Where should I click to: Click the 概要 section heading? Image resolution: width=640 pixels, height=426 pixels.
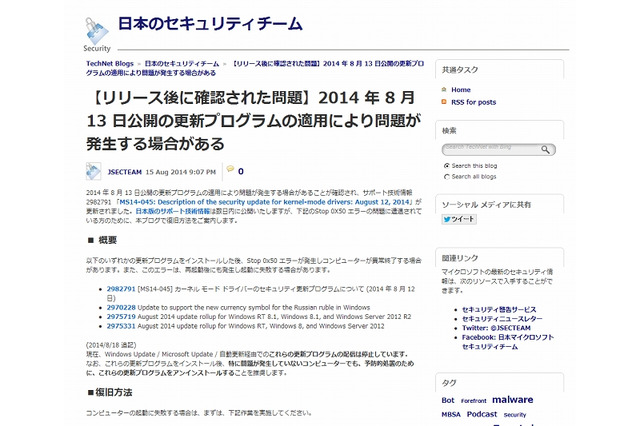[x=102, y=240]
